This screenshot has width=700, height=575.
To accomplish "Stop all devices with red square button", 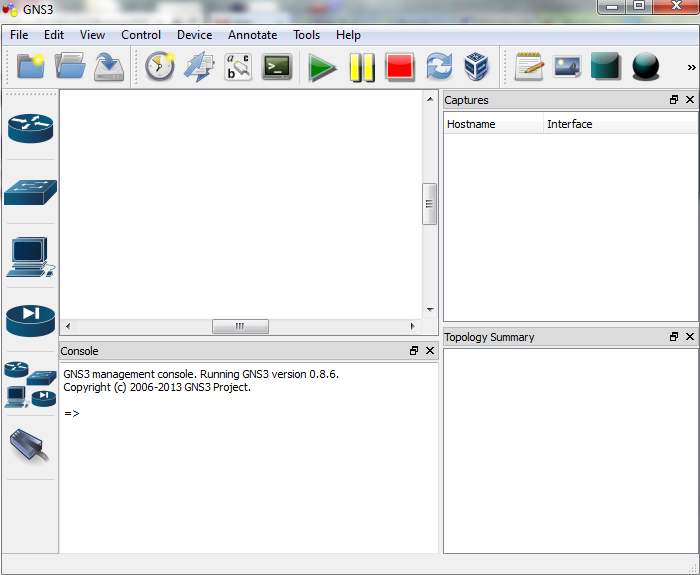I will click(400, 67).
